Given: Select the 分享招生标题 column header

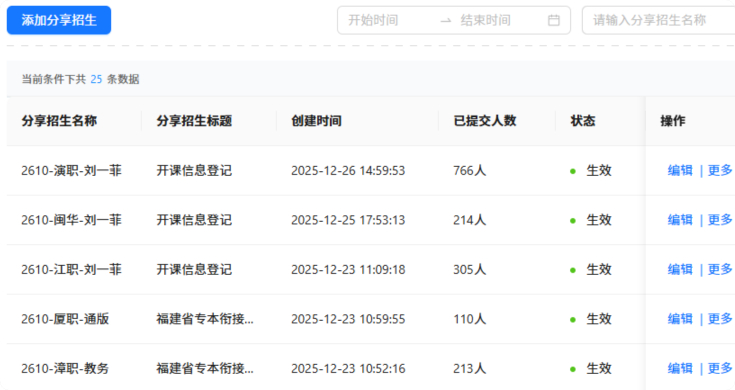Looking at the screenshot, I should 194,121.
